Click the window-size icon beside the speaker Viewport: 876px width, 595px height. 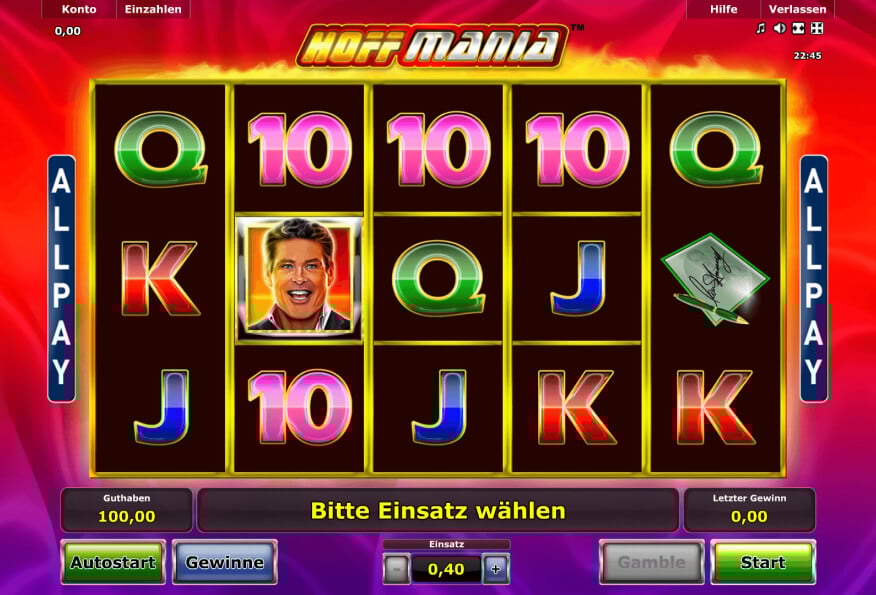coord(798,28)
